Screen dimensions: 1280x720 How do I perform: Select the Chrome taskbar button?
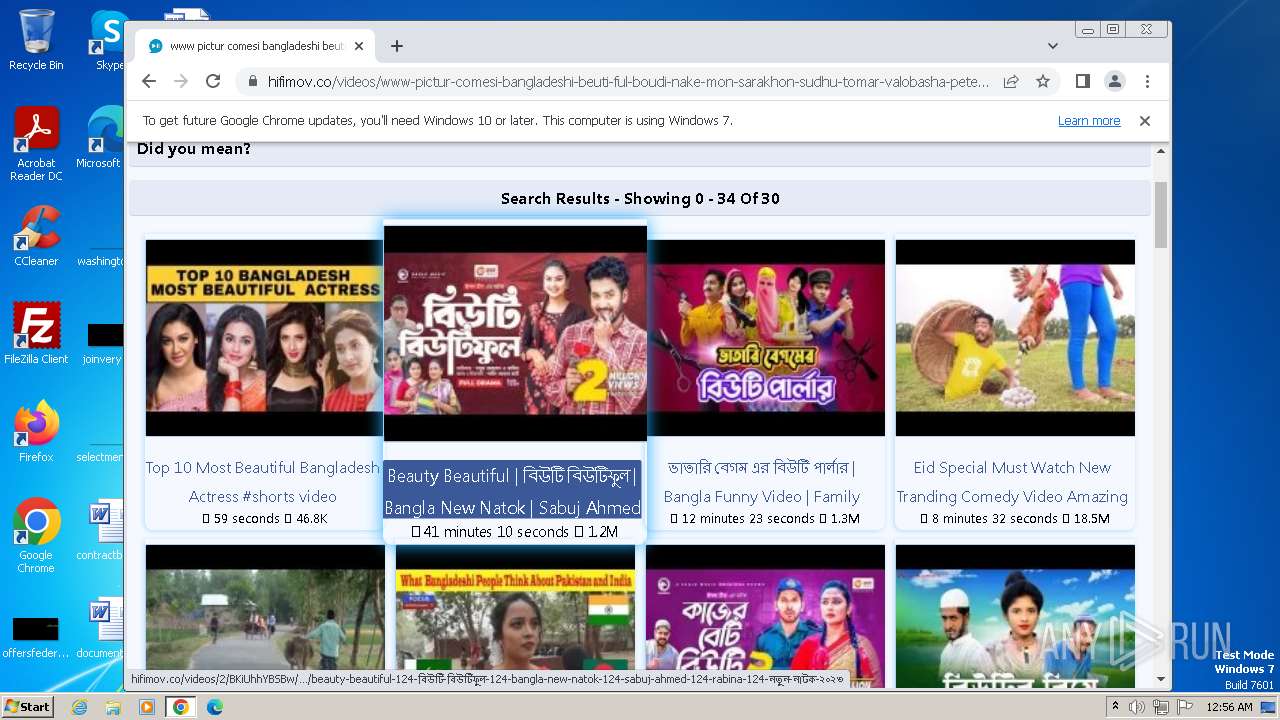180,706
